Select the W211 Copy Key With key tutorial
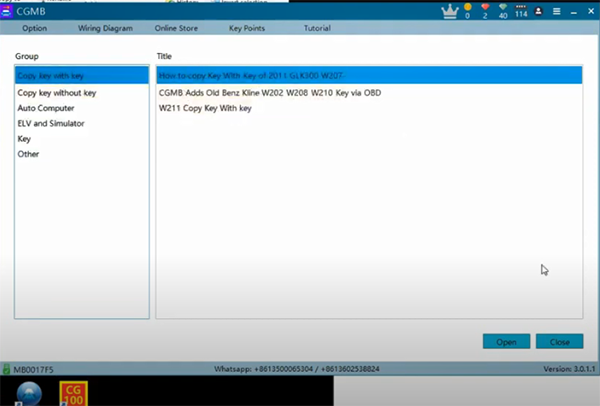The width and height of the screenshot is (600, 406). pyautogui.click(x=205, y=108)
